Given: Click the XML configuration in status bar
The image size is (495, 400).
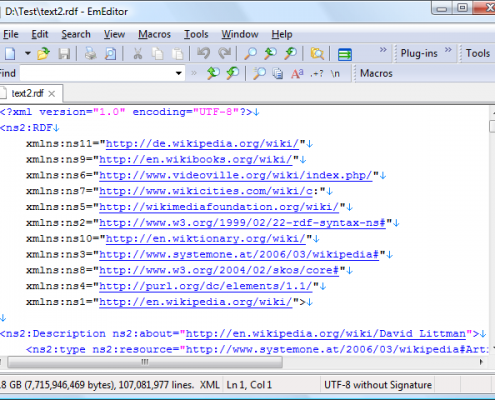Looking at the screenshot, I should (x=210, y=385).
